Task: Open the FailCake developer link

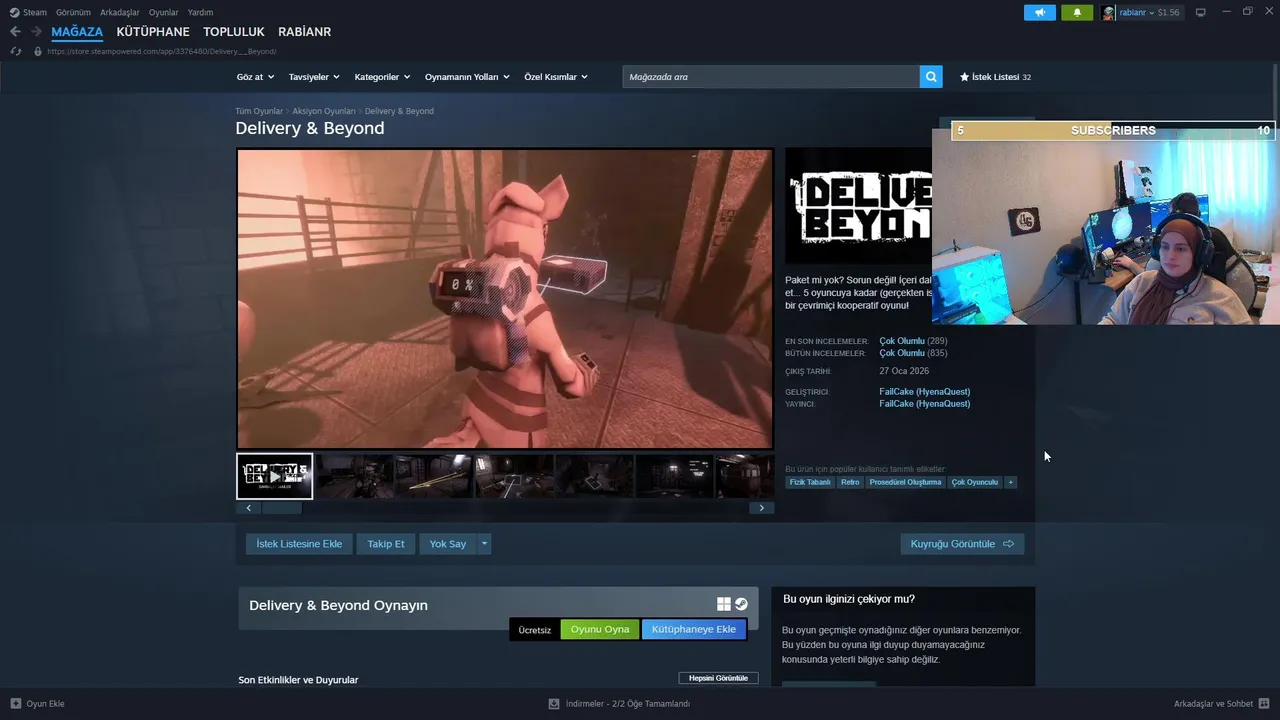Action: 924,392
